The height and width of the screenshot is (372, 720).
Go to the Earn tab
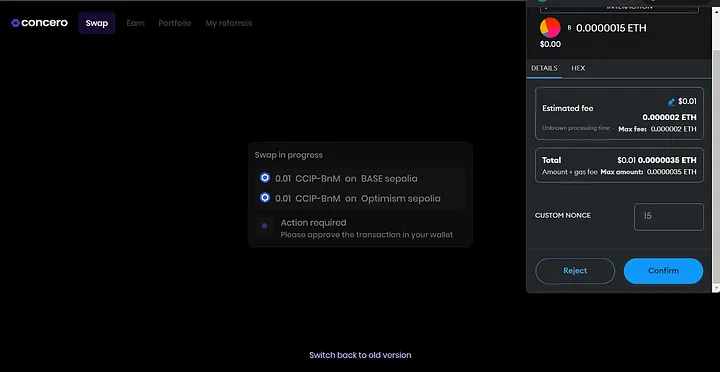135,23
